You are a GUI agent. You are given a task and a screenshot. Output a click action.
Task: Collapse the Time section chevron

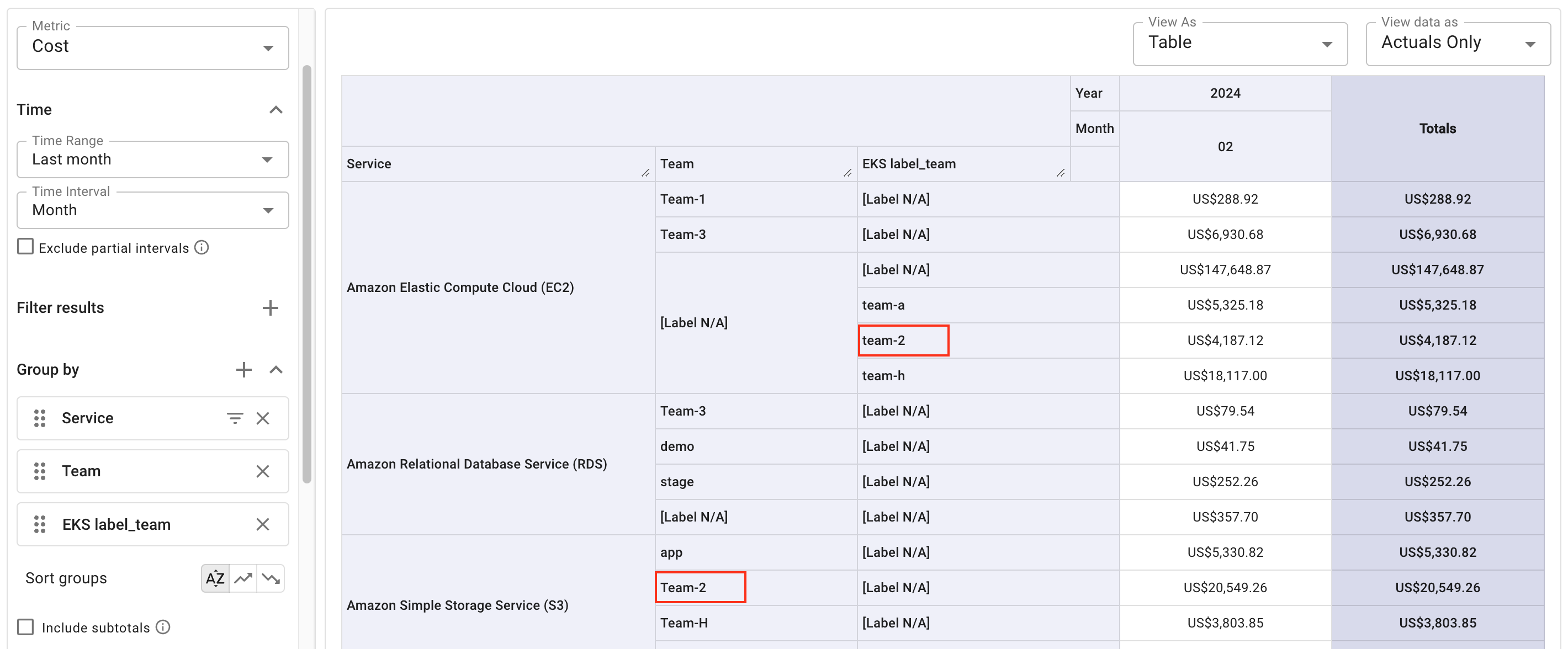point(276,109)
